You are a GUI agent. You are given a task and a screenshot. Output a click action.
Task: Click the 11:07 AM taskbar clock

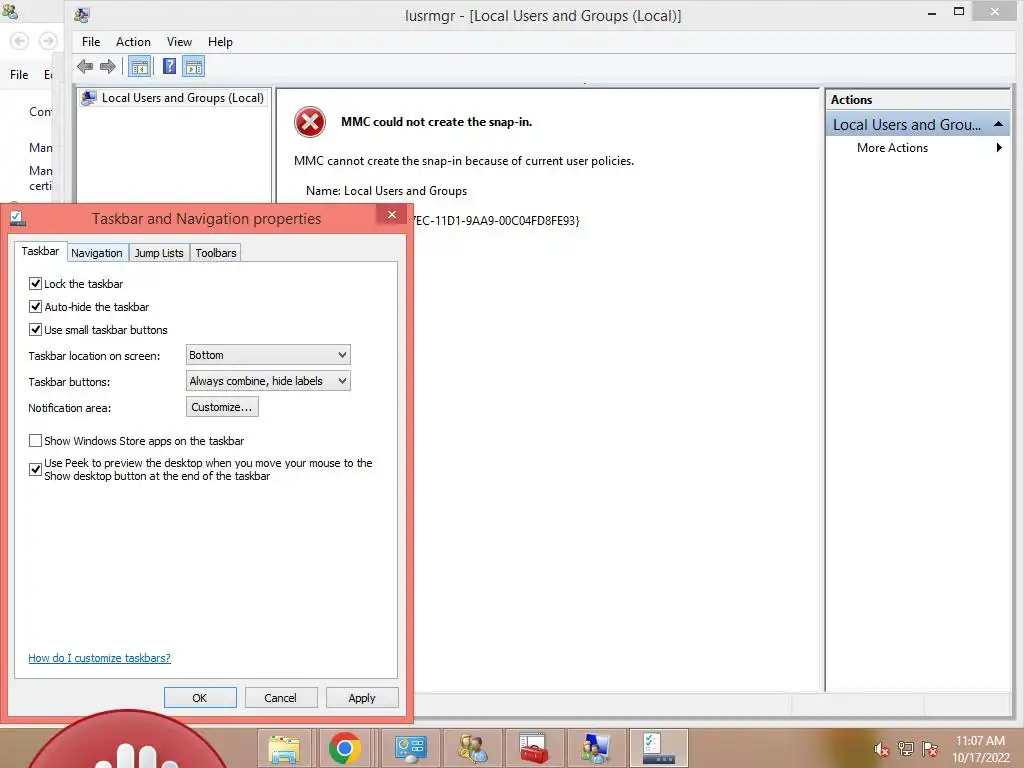(980, 741)
